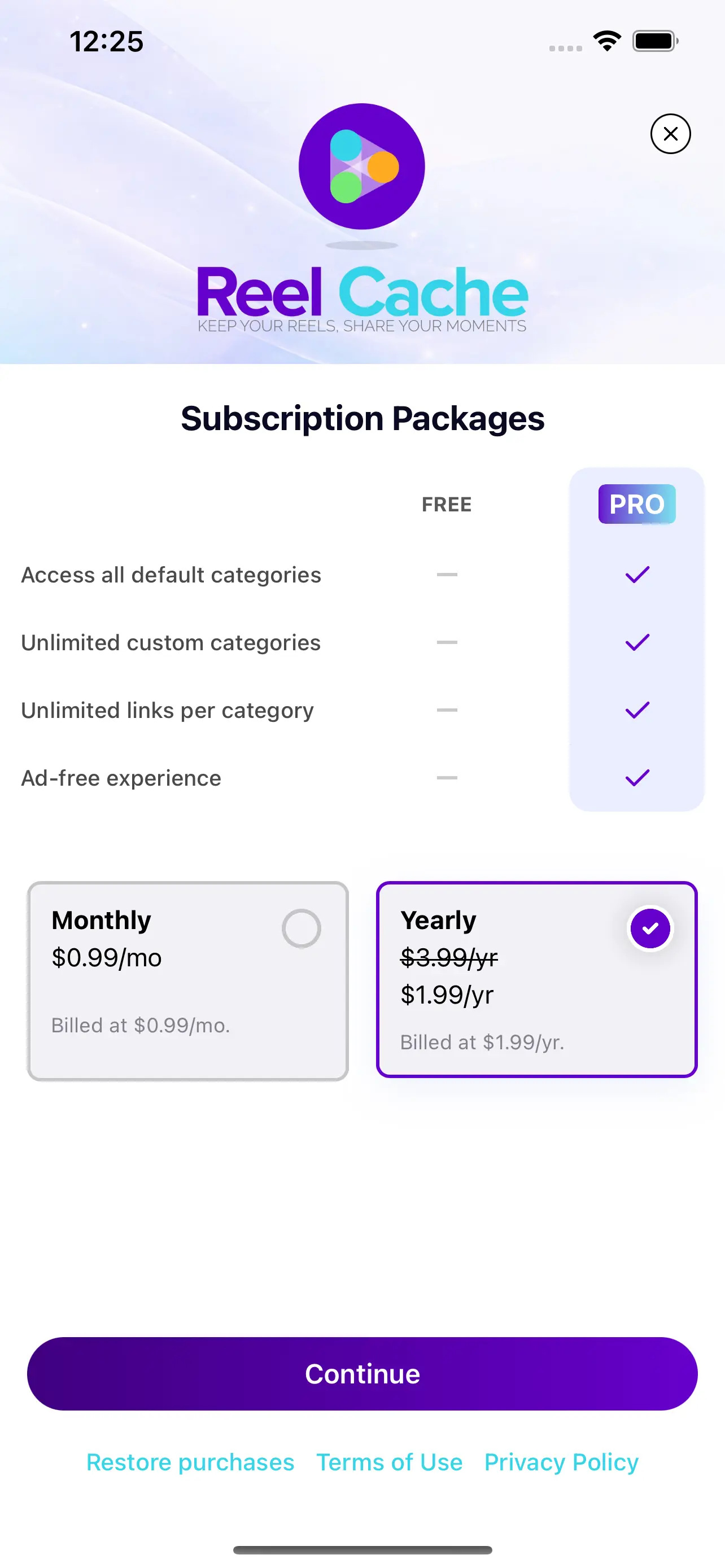Tap the home indicator bar

click(x=362, y=1550)
